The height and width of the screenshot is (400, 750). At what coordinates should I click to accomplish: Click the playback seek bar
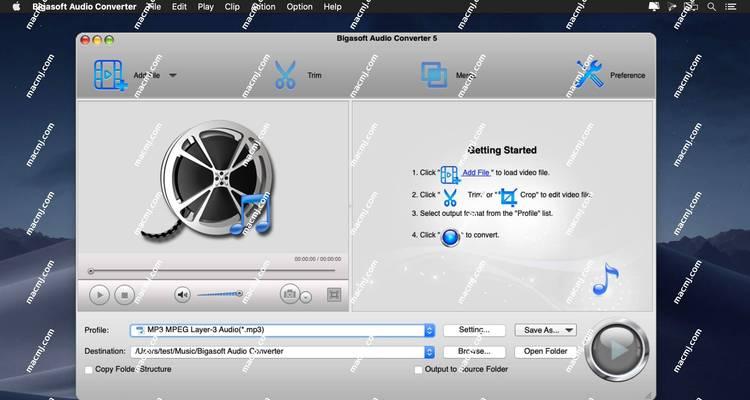[212, 271]
